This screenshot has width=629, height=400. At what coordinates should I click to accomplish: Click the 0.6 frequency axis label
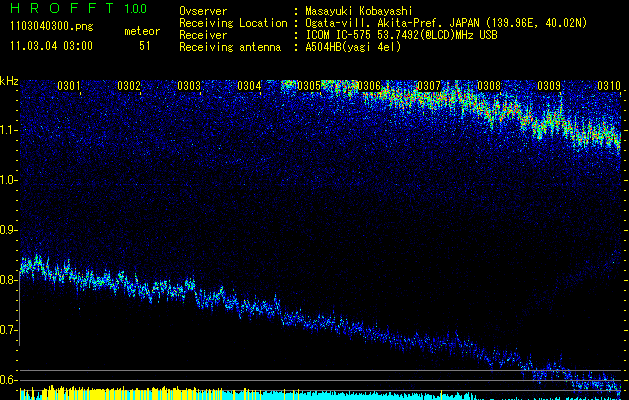[10, 380]
